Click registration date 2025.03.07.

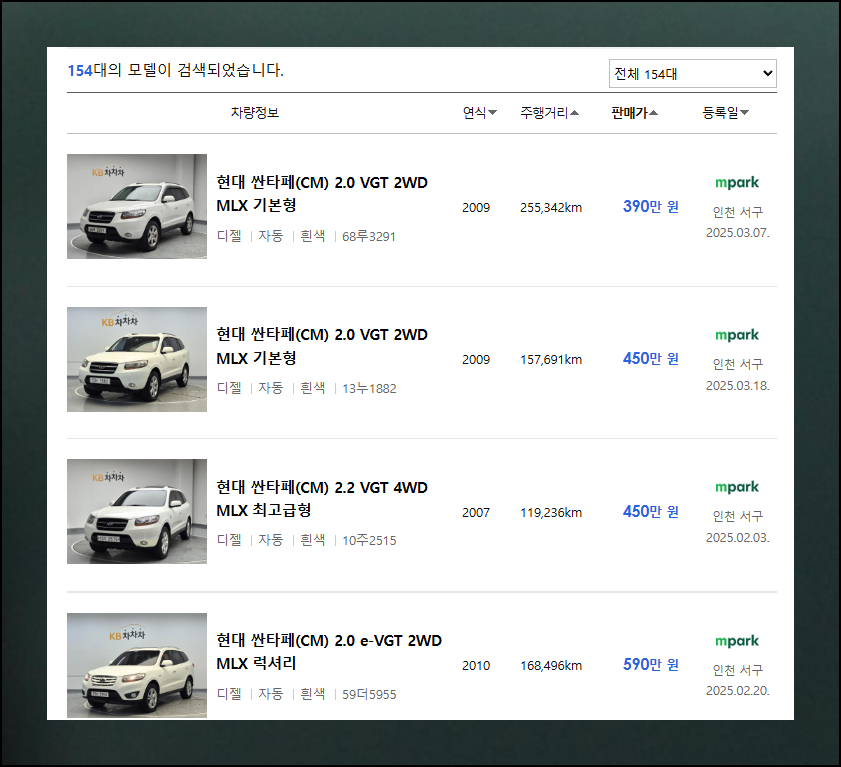tap(737, 233)
